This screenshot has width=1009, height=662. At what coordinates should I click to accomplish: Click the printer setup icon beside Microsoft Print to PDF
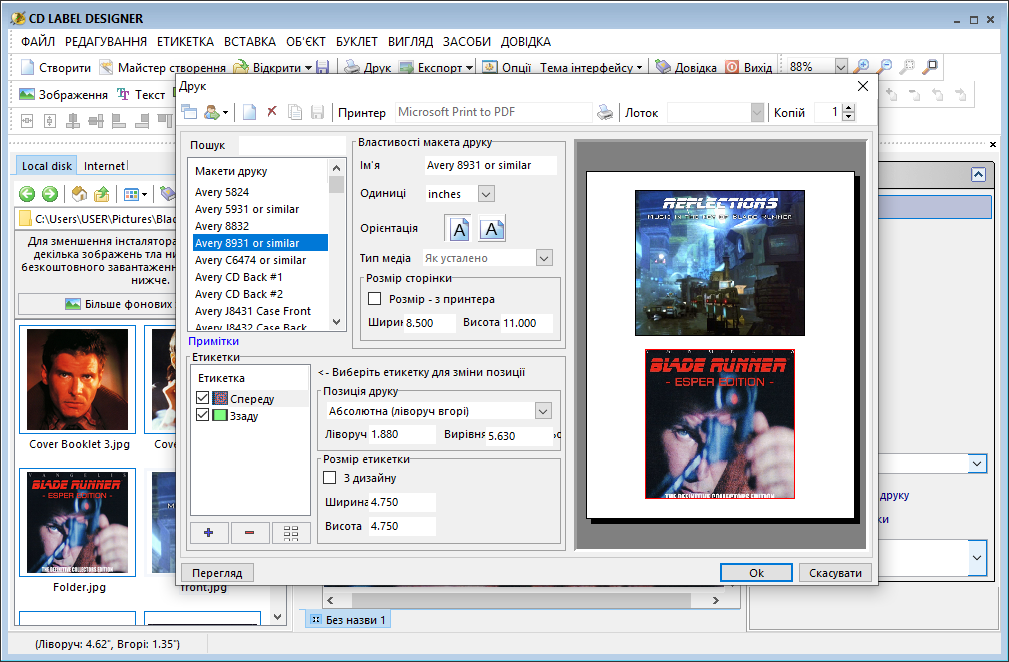[605, 113]
